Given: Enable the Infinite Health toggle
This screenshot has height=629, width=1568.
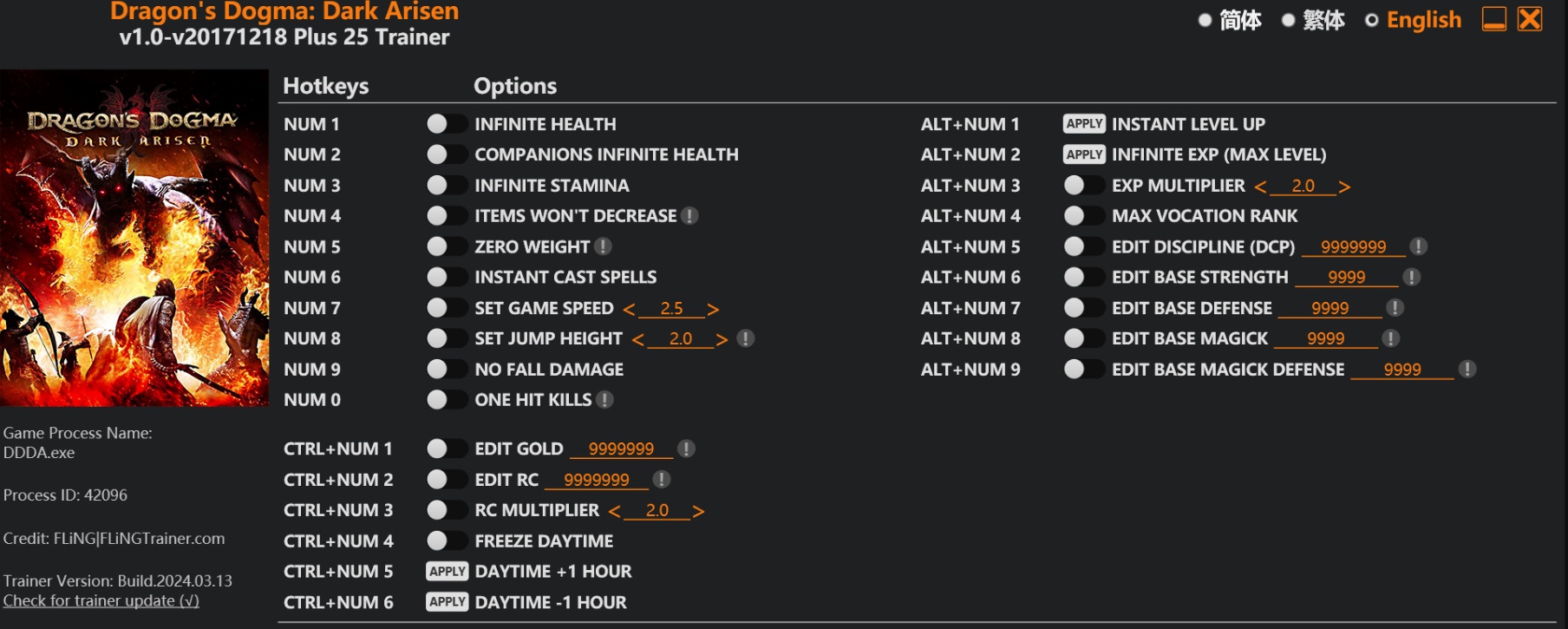Looking at the screenshot, I should (x=446, y=124).
